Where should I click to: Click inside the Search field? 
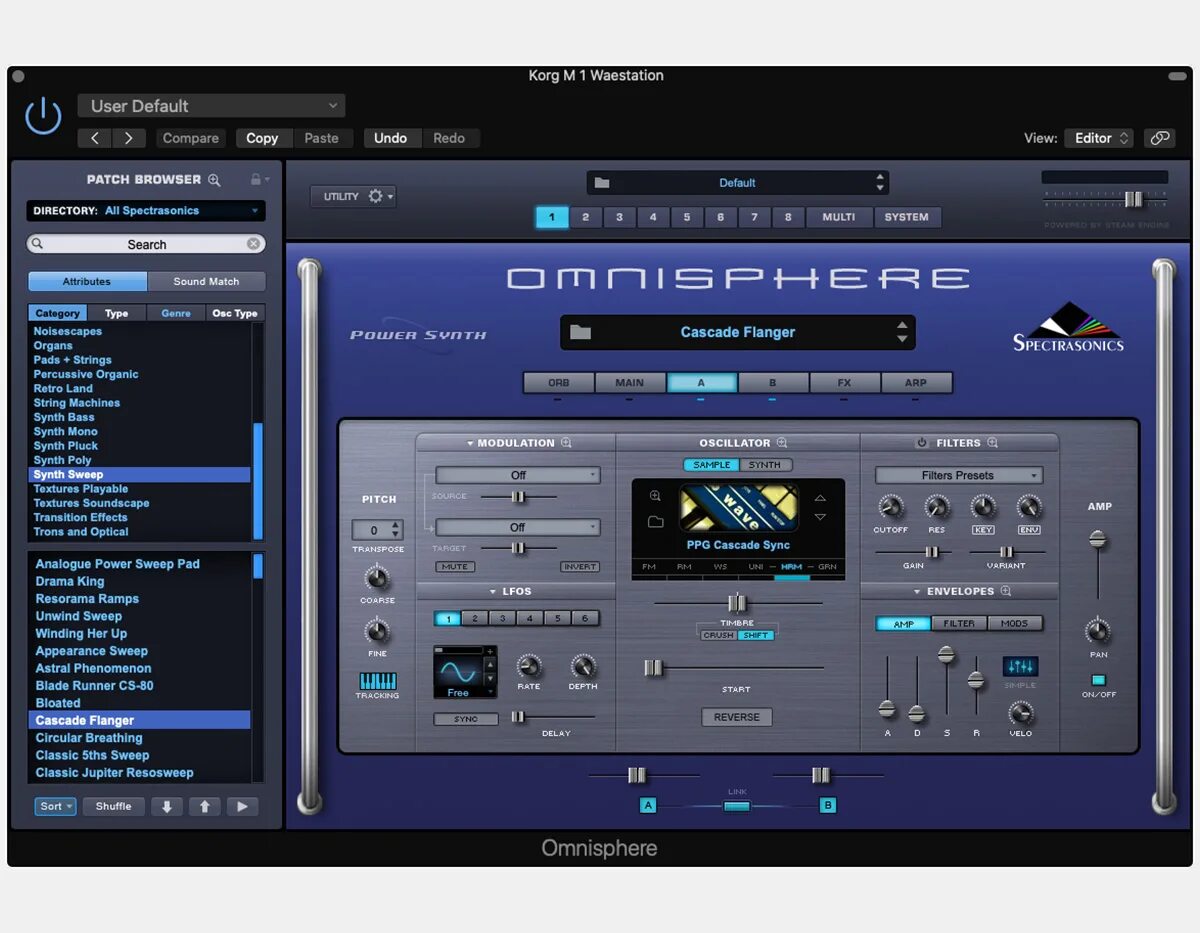[145, 243]
